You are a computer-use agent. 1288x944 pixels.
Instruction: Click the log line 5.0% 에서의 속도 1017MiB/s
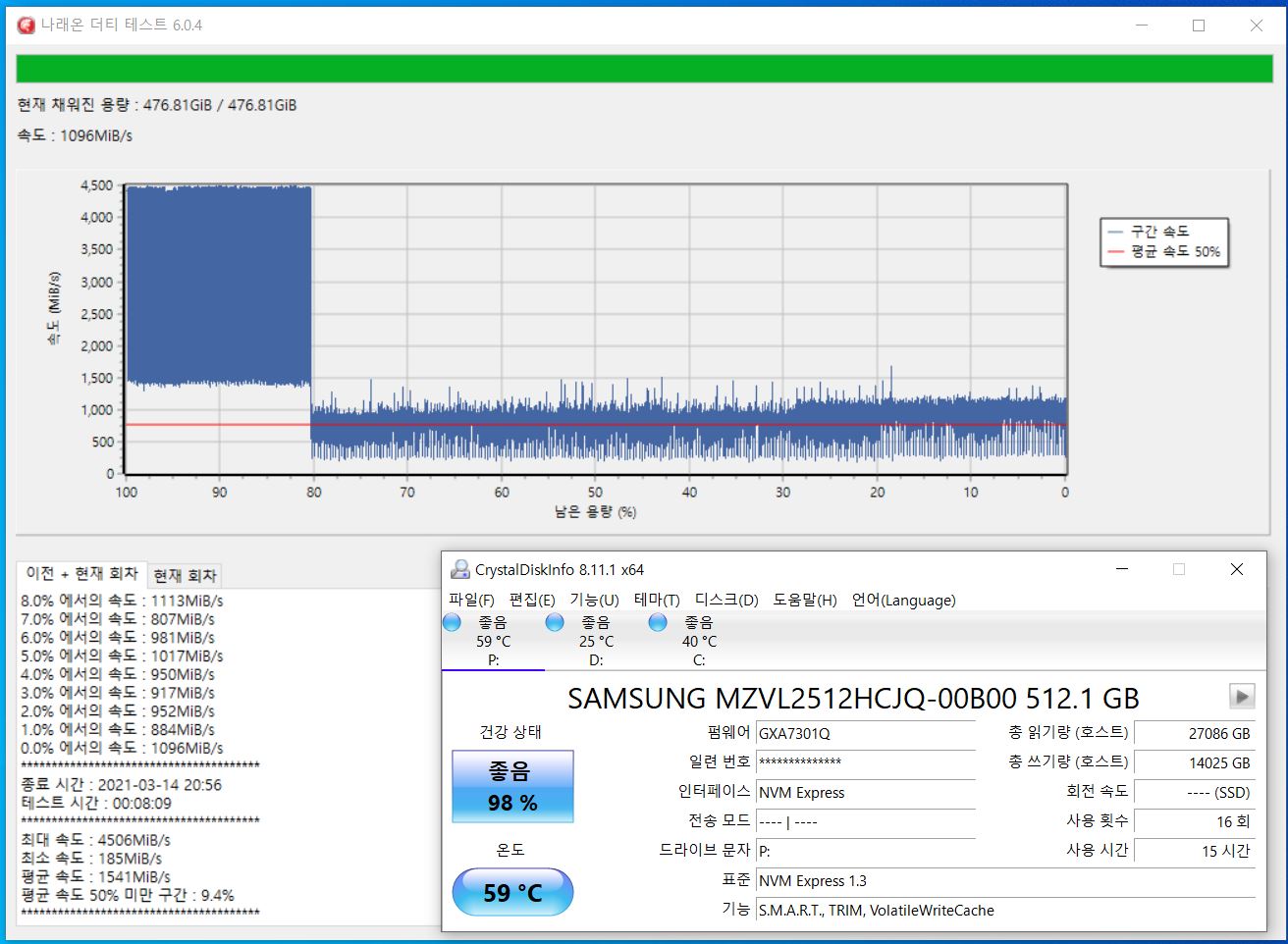click(x=122, y=656)
